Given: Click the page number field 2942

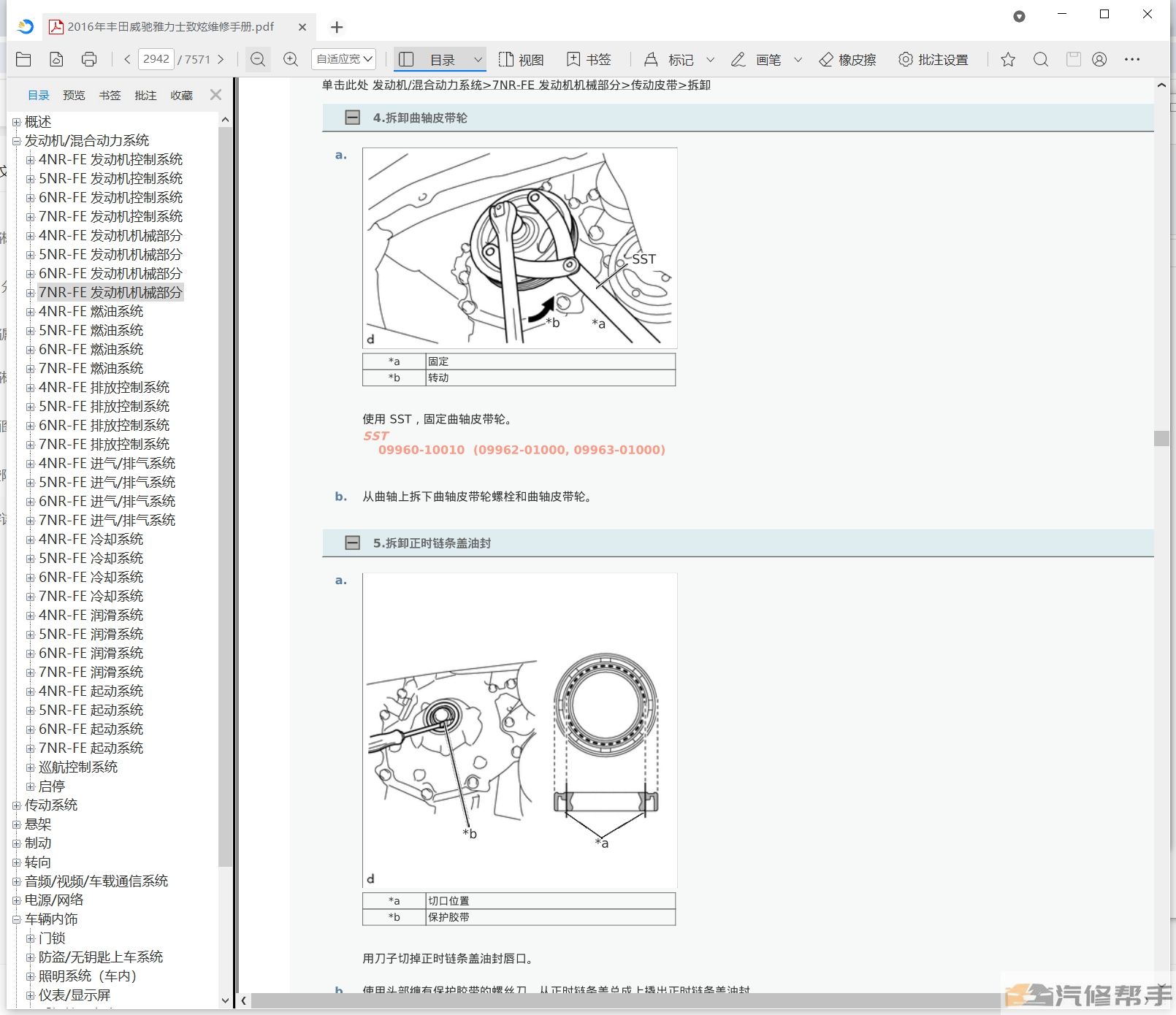Looking at the screenshot, I should pyautogui.click(x=156, y=59).
